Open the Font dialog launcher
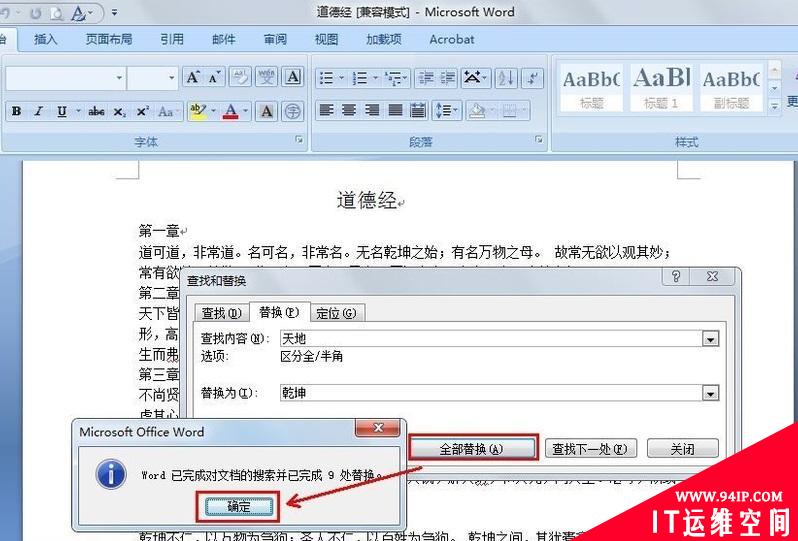 300,140
